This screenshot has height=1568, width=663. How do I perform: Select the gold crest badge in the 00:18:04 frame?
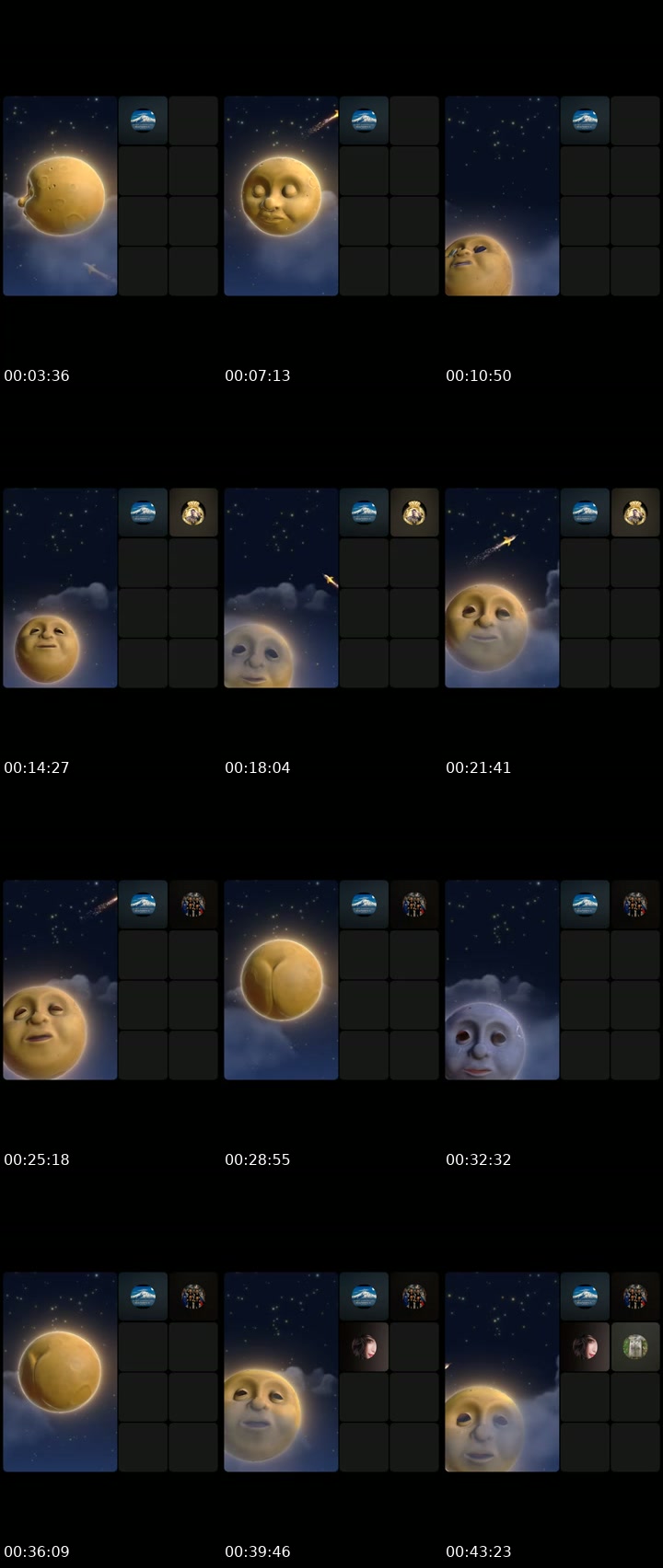click(414, 513)
